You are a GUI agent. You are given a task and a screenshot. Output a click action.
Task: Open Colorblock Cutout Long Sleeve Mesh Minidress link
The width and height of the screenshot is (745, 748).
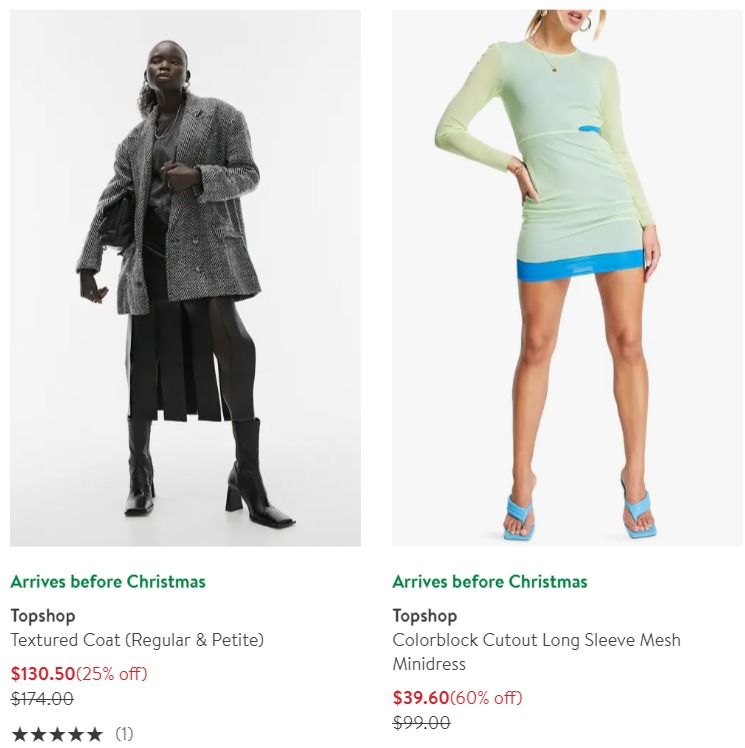click(537, 652)
